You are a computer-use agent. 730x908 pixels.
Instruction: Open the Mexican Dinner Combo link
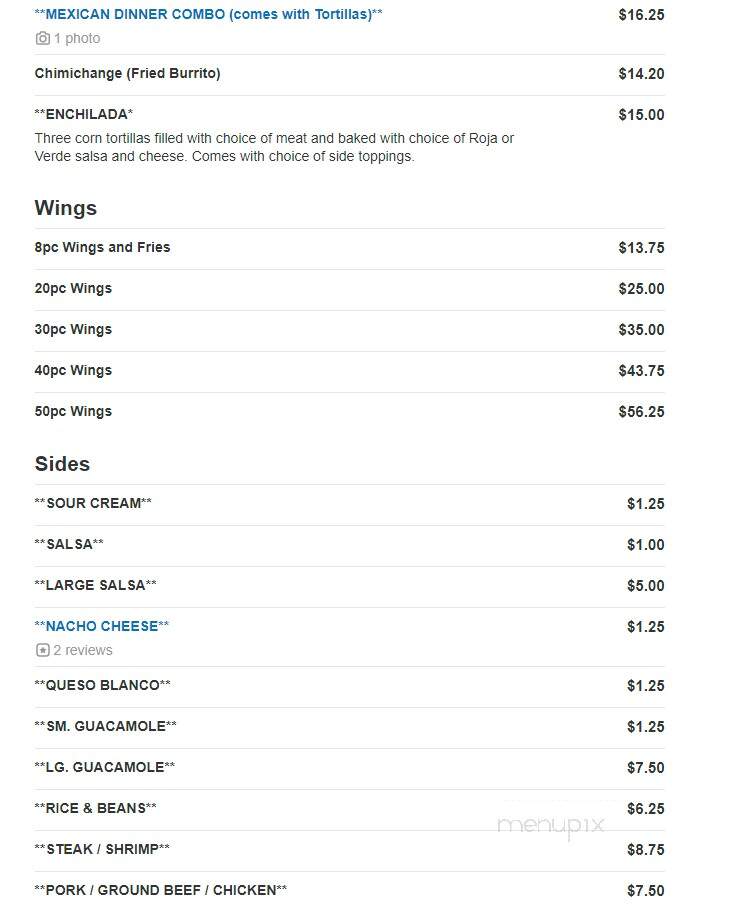pyautogui.click(x=208, y=14)
